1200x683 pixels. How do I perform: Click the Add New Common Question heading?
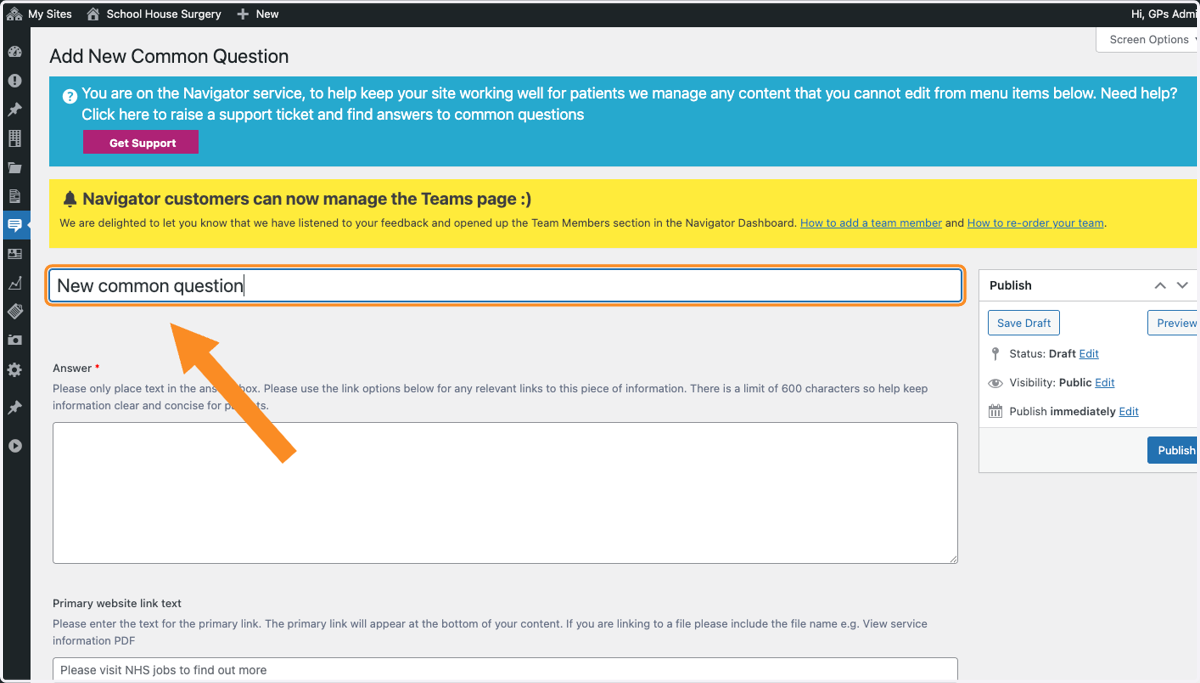tap(169, 56)
